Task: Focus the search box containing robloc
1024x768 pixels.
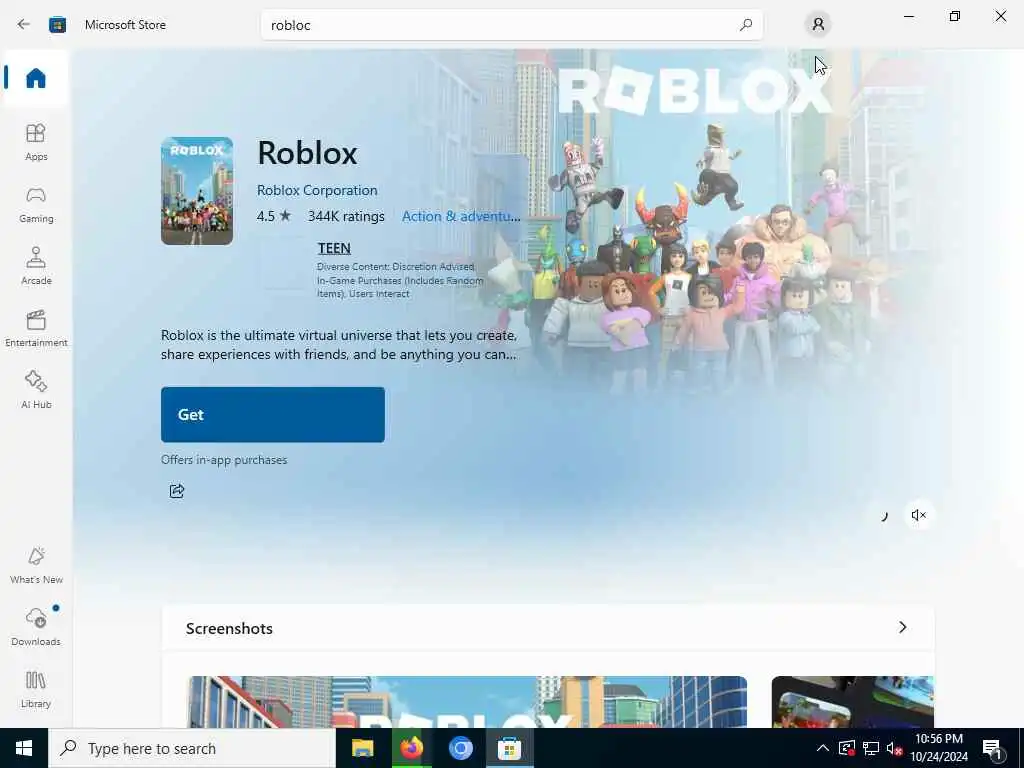Action: (x=512, y=25)
